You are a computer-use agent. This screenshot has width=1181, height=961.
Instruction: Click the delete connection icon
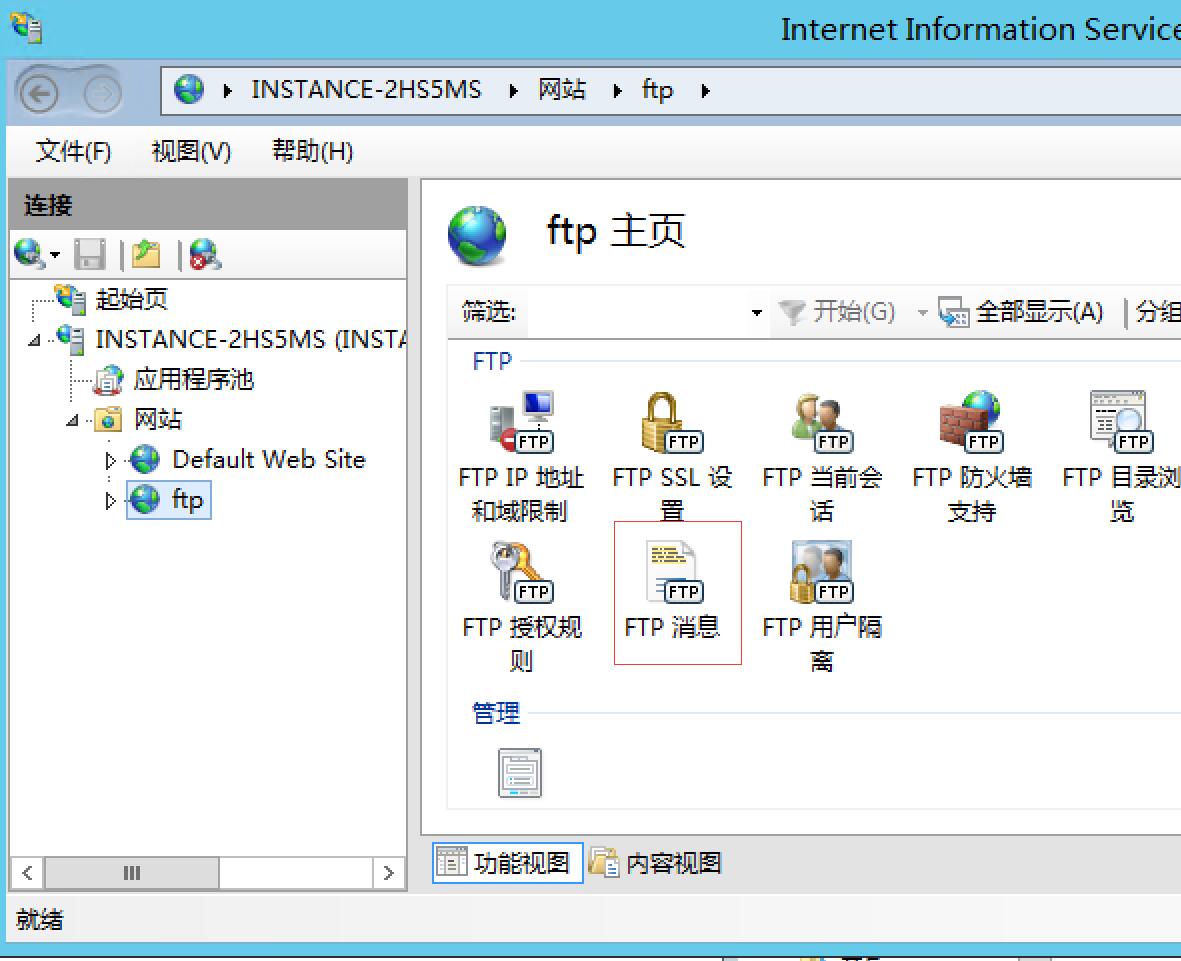(205, 255)
